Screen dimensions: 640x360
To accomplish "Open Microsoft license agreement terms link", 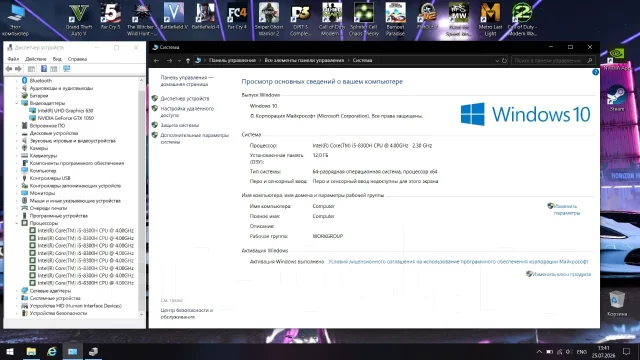I will click(458, 262).
